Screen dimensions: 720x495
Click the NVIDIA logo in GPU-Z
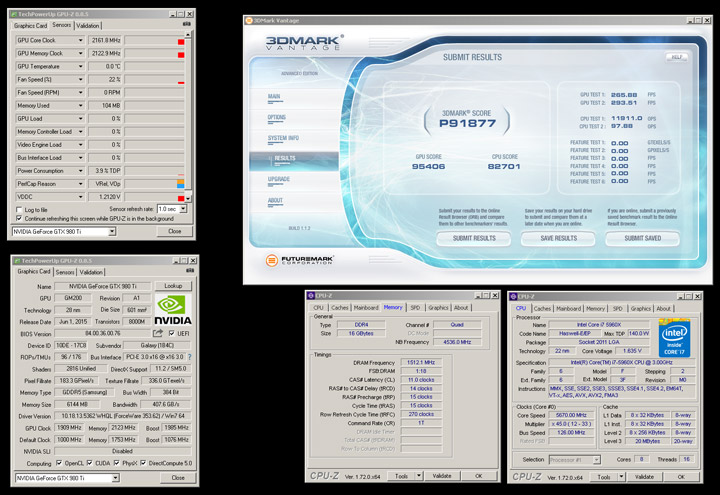click(173, 310)
